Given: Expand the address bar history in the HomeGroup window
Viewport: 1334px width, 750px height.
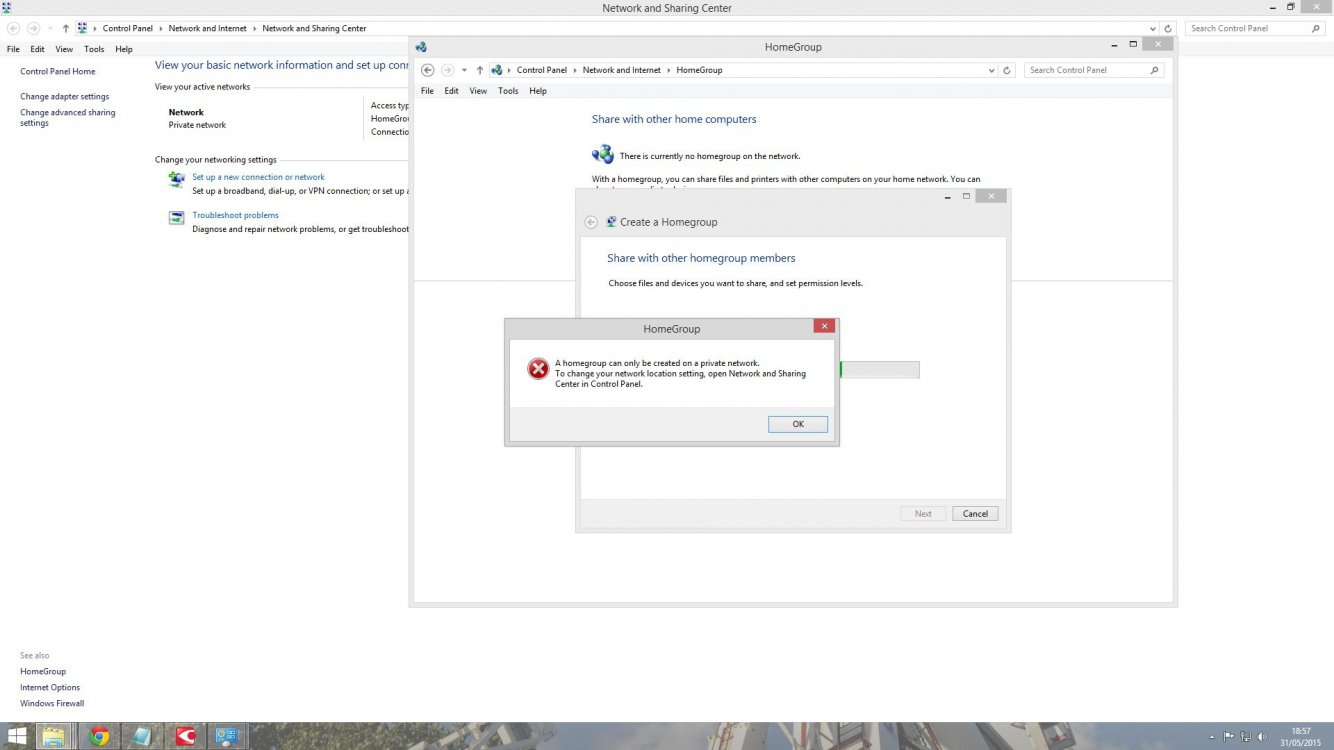Looking at the screenshot, I should (991, 70).
